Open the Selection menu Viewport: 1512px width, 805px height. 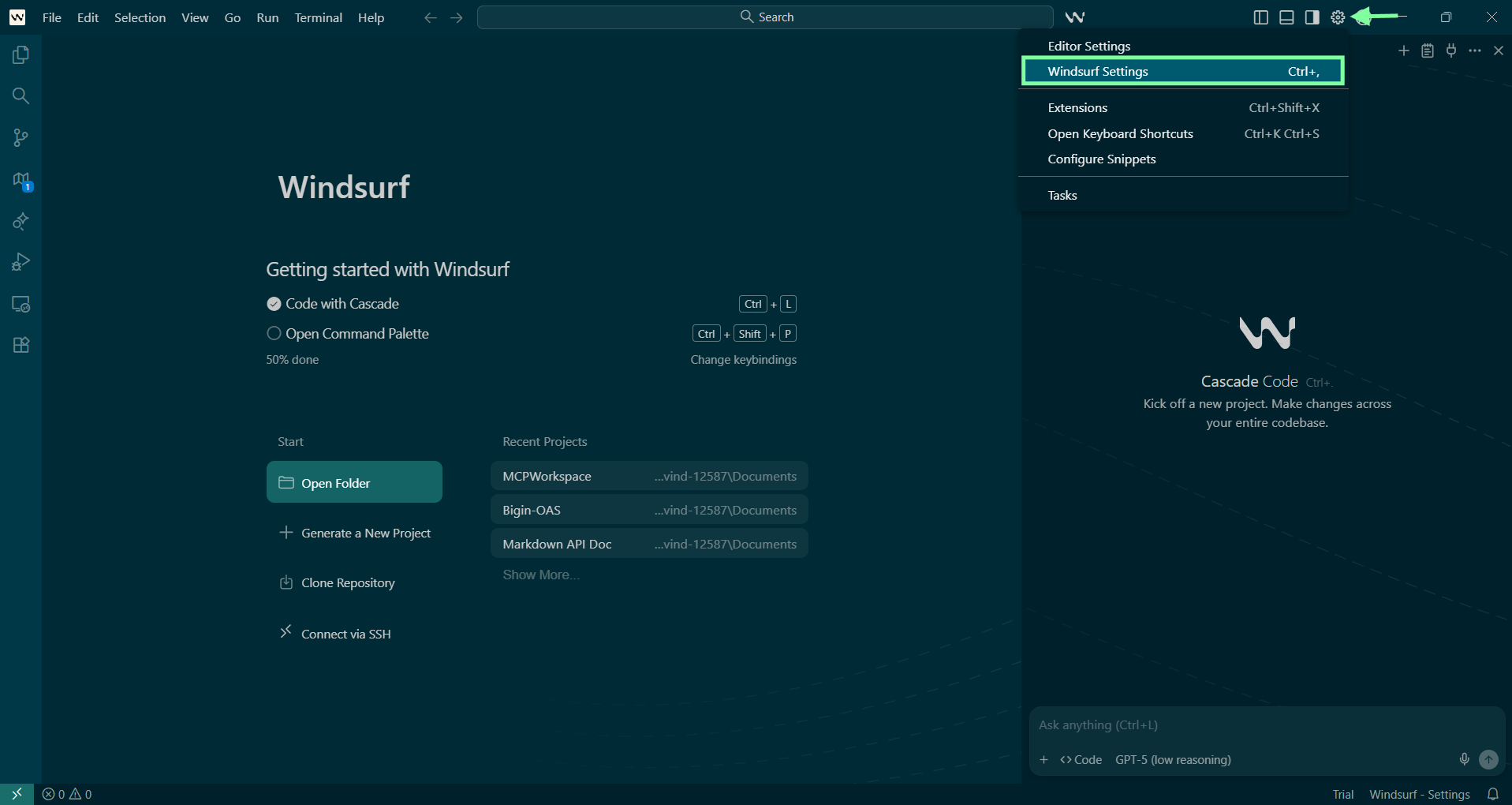click(x=140, y=17)
